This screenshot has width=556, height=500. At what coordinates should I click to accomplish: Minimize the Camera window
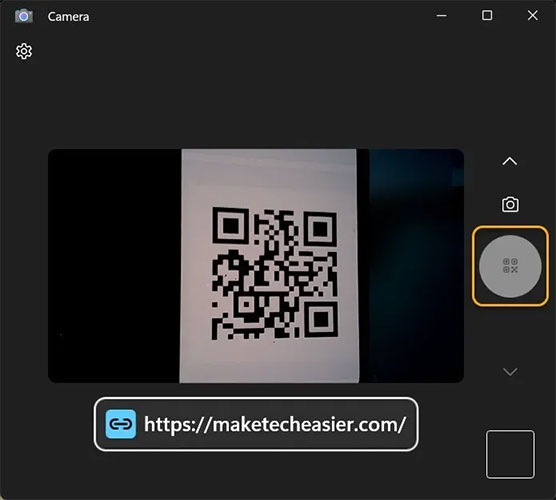click(441, 16)
